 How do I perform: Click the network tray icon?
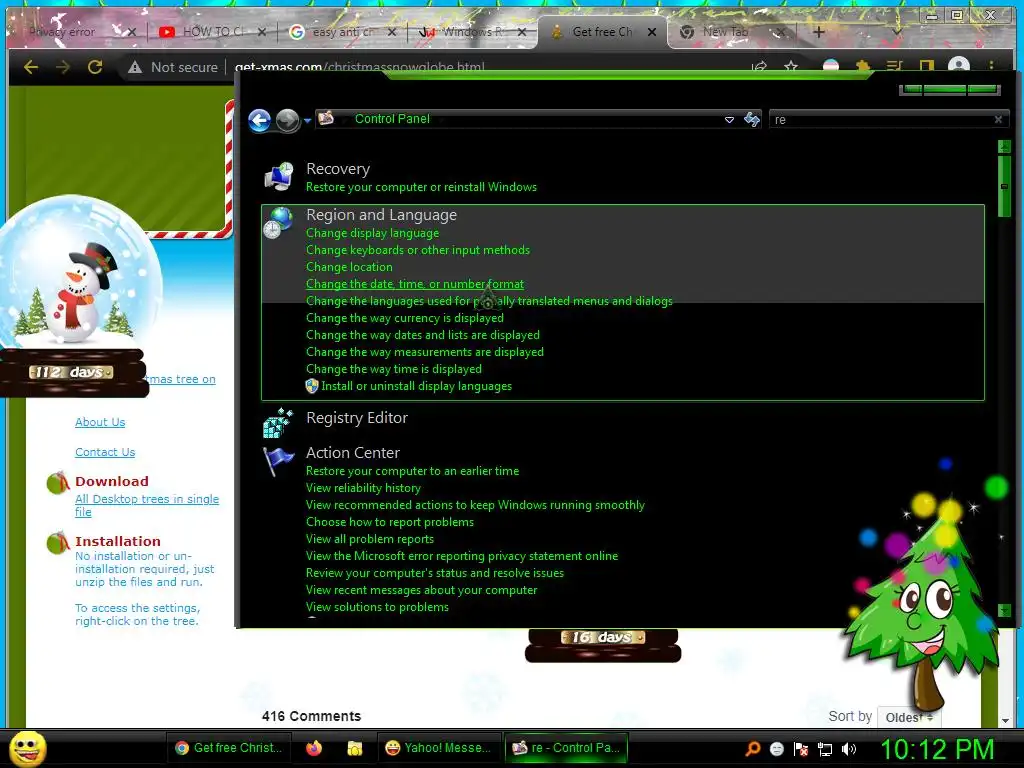(x=825, y=749)
